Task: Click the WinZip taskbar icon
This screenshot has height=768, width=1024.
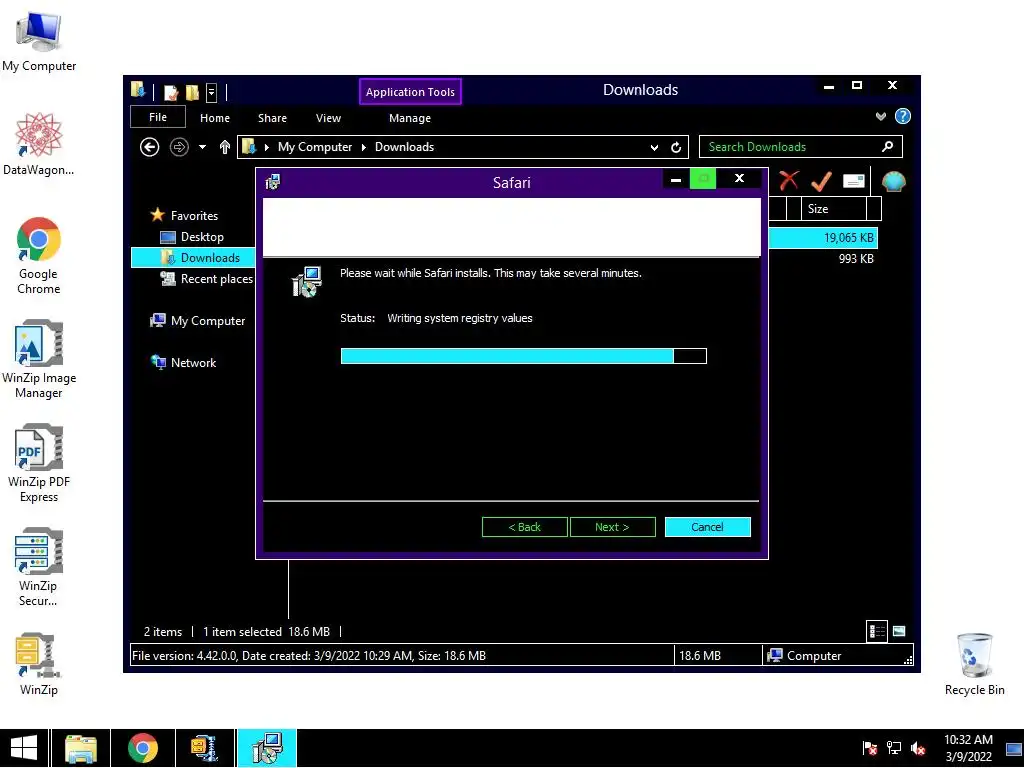Action: click(204, 748)
